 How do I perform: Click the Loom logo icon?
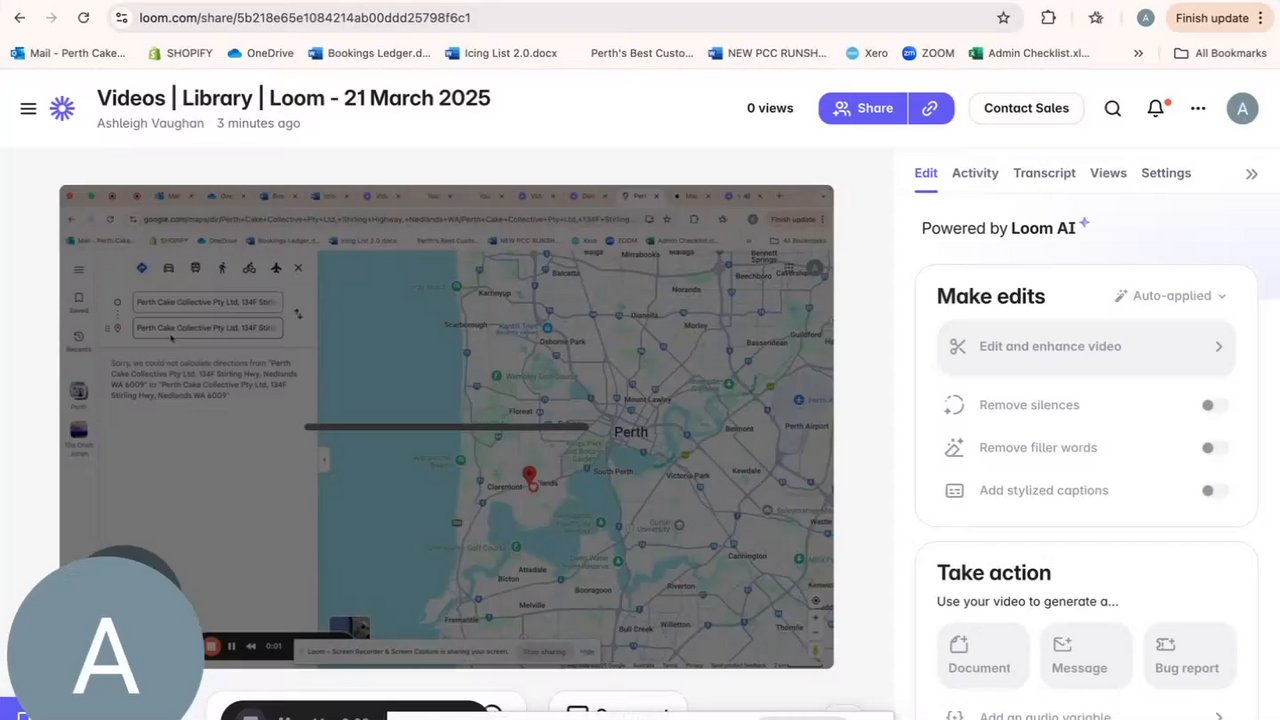62,109
